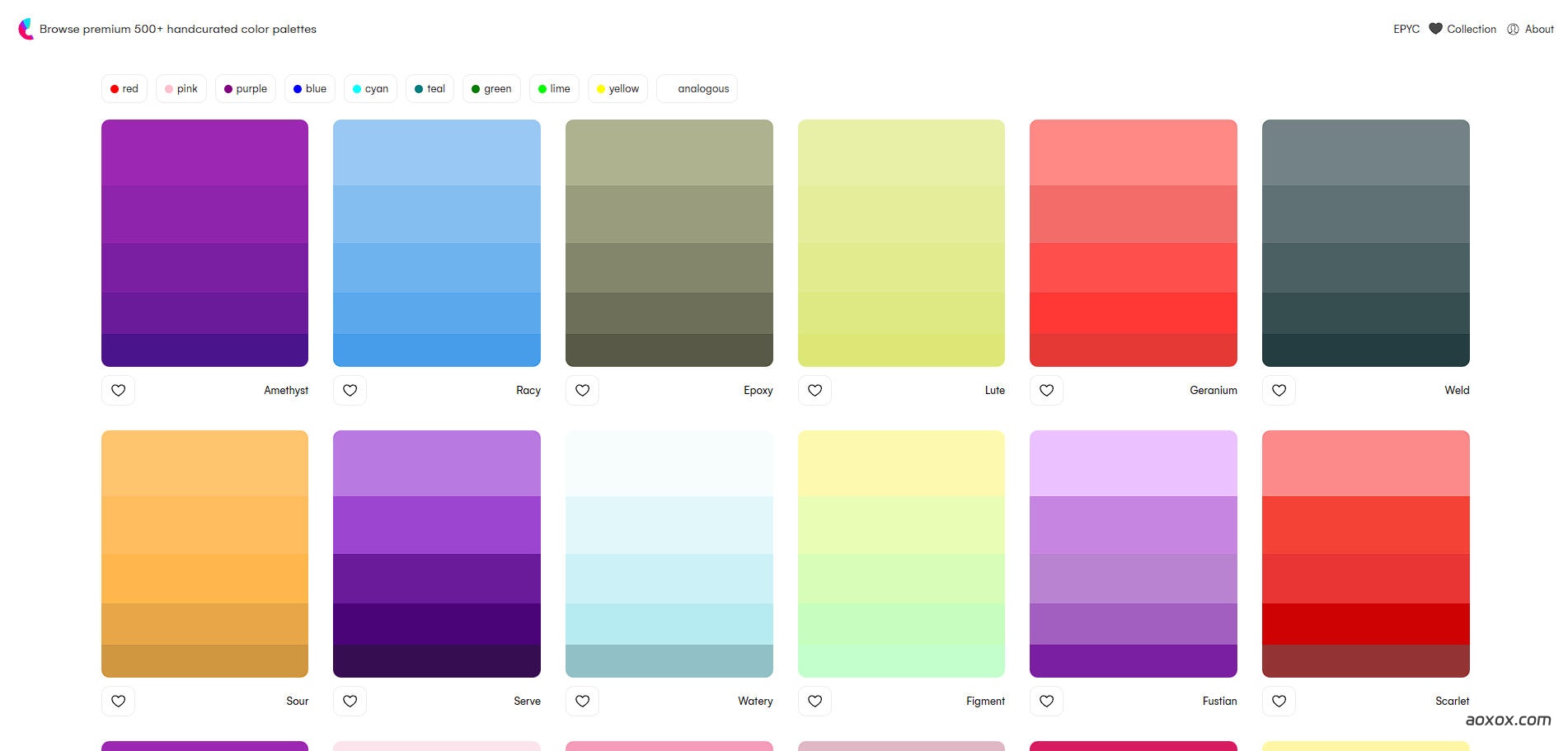This screenshot has height=751, width=1568.
Task: Click the heart under Weld palette
Action: point(1279,390)
